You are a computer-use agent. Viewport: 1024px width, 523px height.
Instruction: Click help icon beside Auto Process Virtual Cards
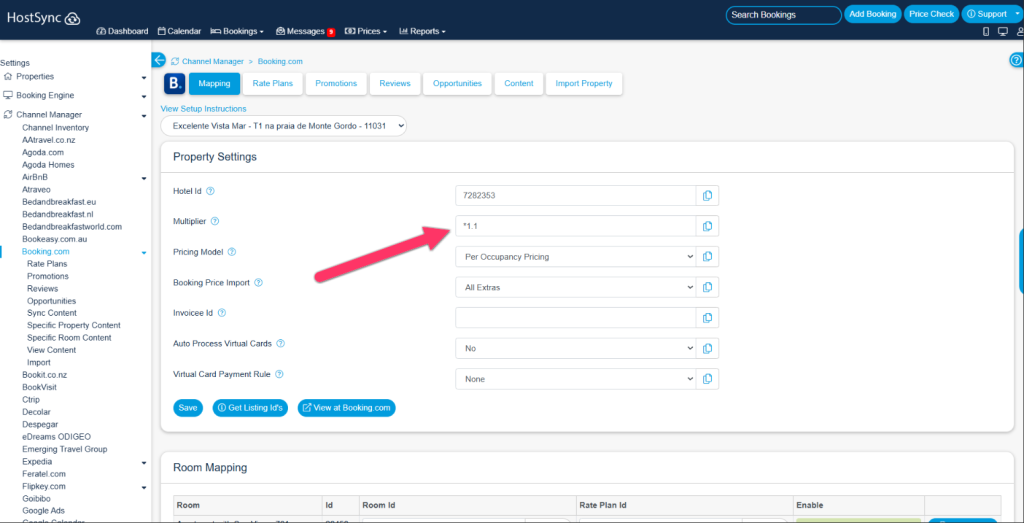coord(280,344)
